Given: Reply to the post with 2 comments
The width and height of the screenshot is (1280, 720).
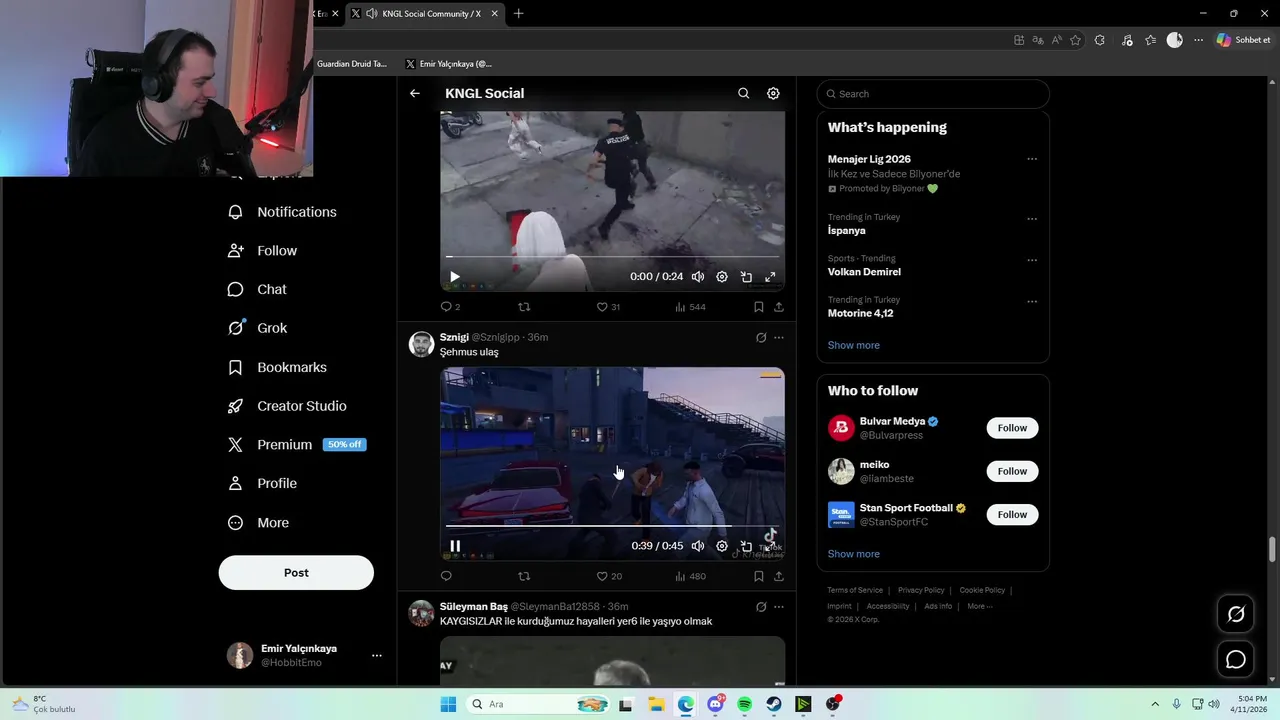Looking at the screenshot, I should (450, 307).
